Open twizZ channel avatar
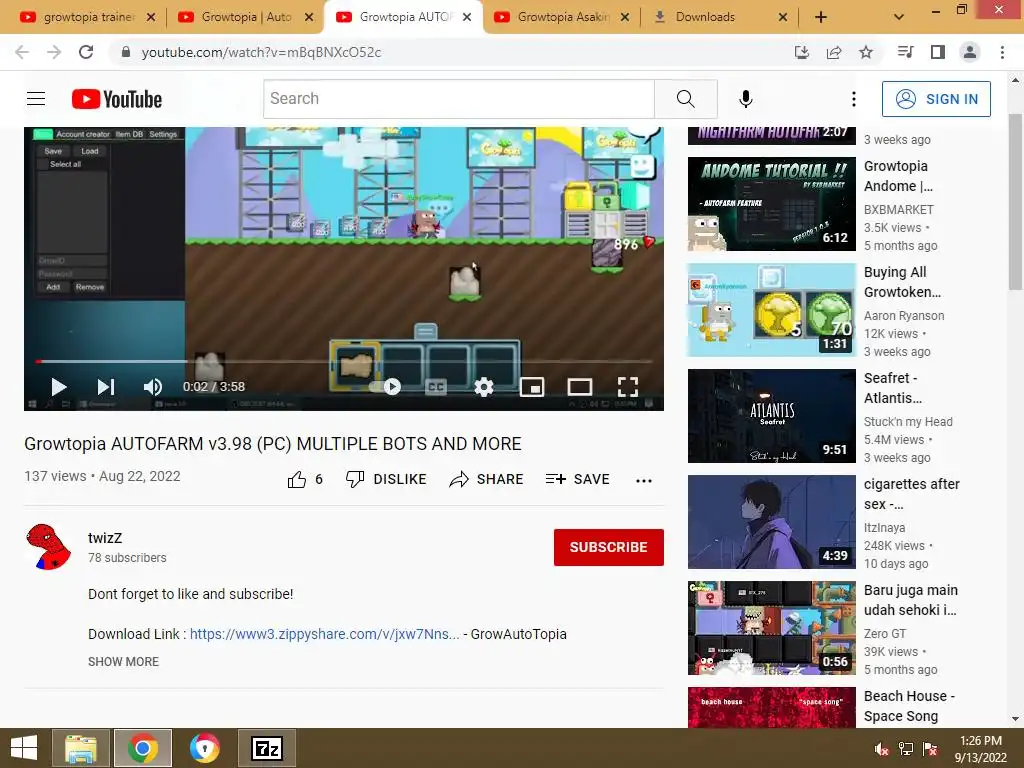The height and width of the screenshot is (768, 1024). (x=48, y=547)
